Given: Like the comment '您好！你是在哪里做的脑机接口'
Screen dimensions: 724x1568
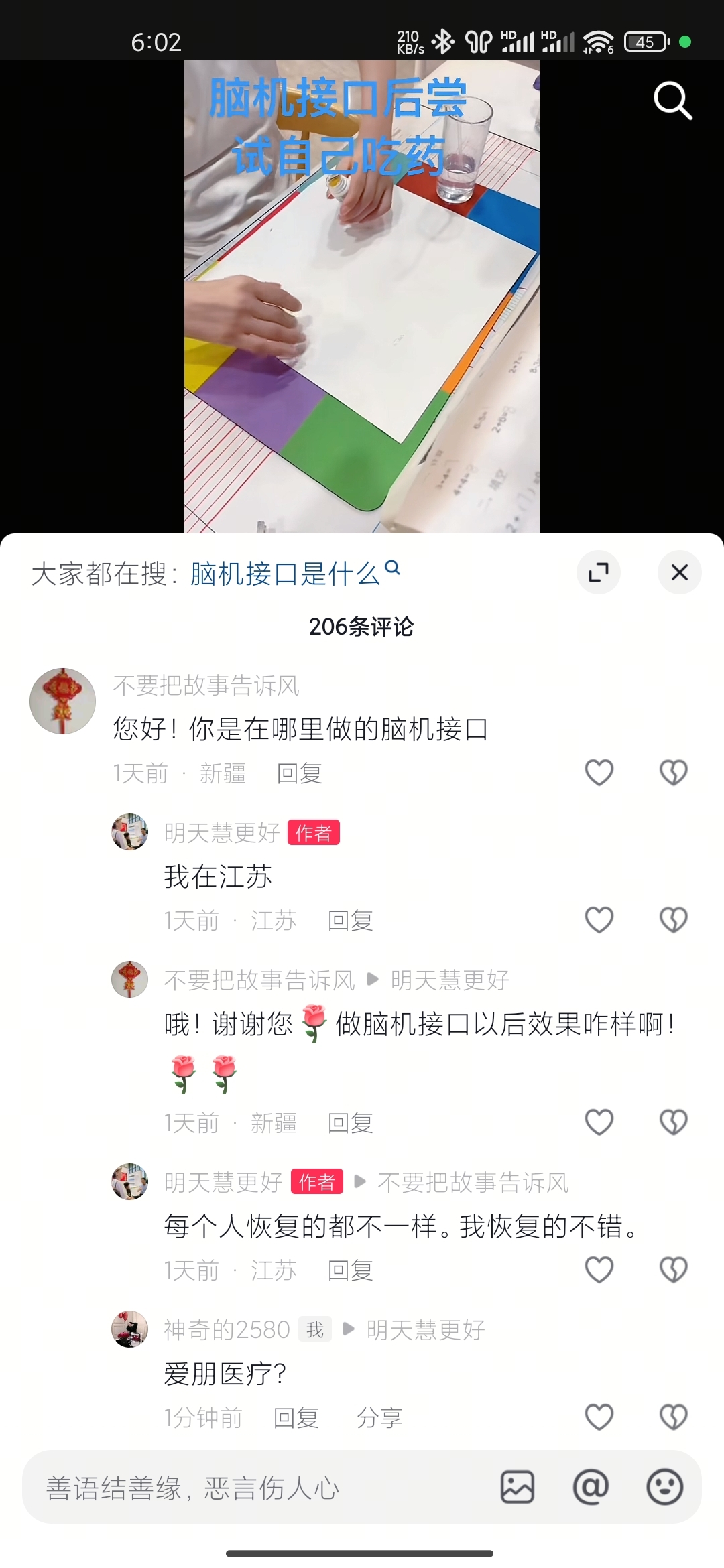Looking at the screenshot, I should click(599, 773).
